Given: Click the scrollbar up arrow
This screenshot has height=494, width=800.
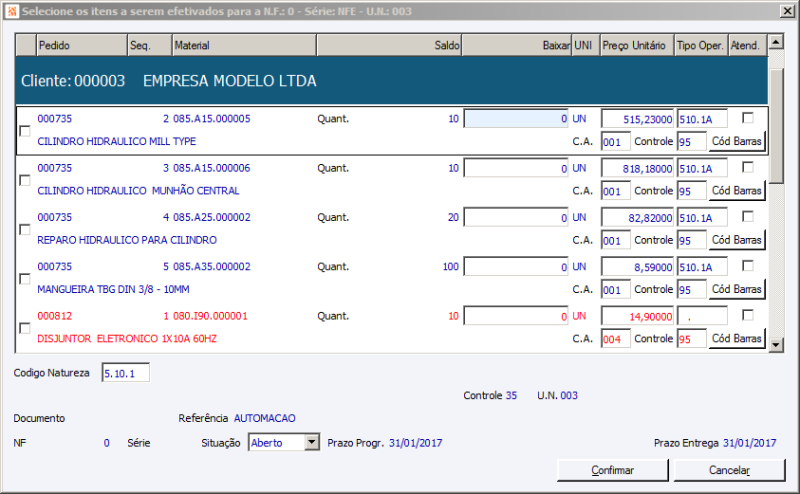Looking at the screenshot, I should click(776, 42).
